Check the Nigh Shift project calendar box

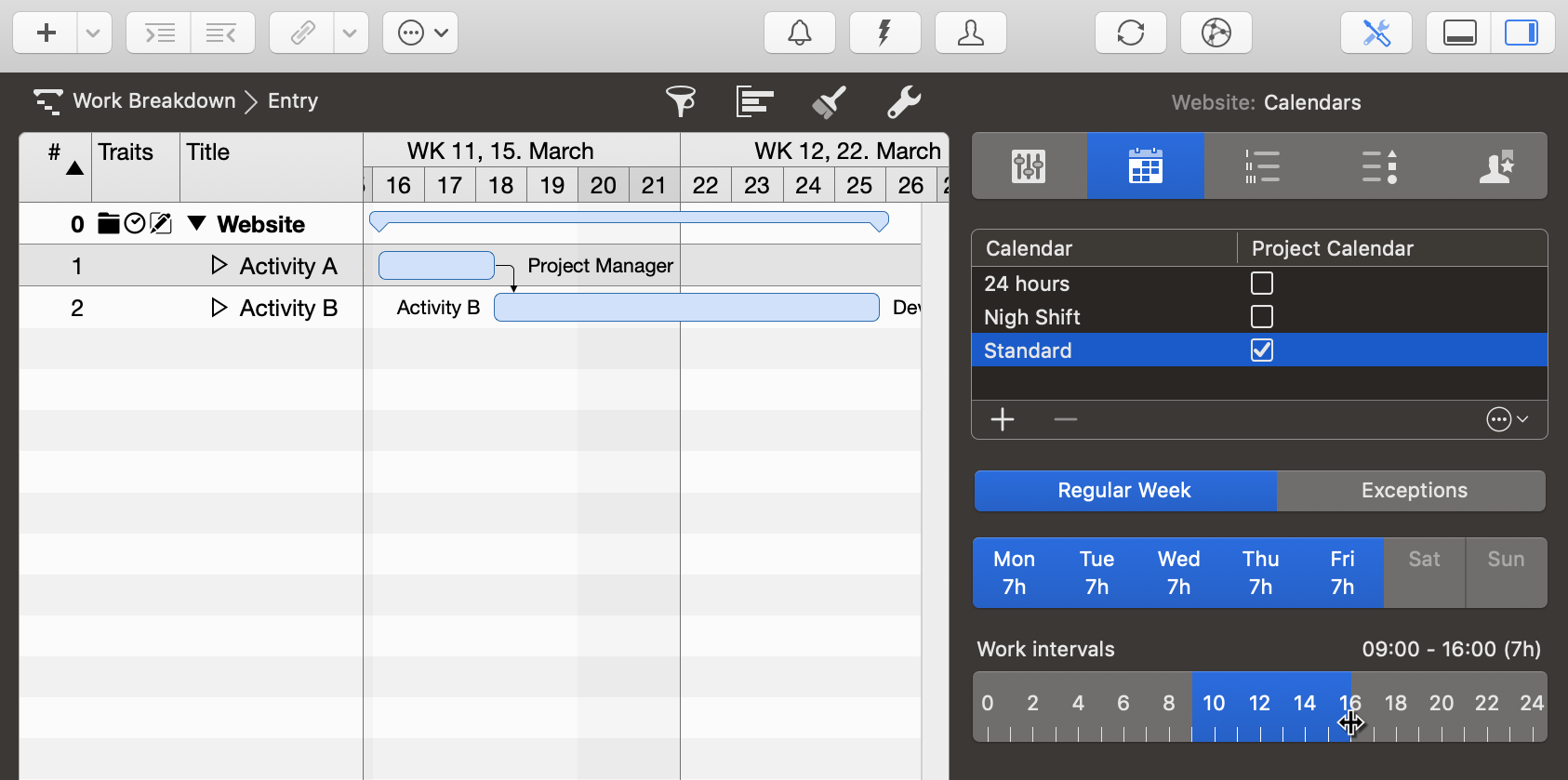1261,317
